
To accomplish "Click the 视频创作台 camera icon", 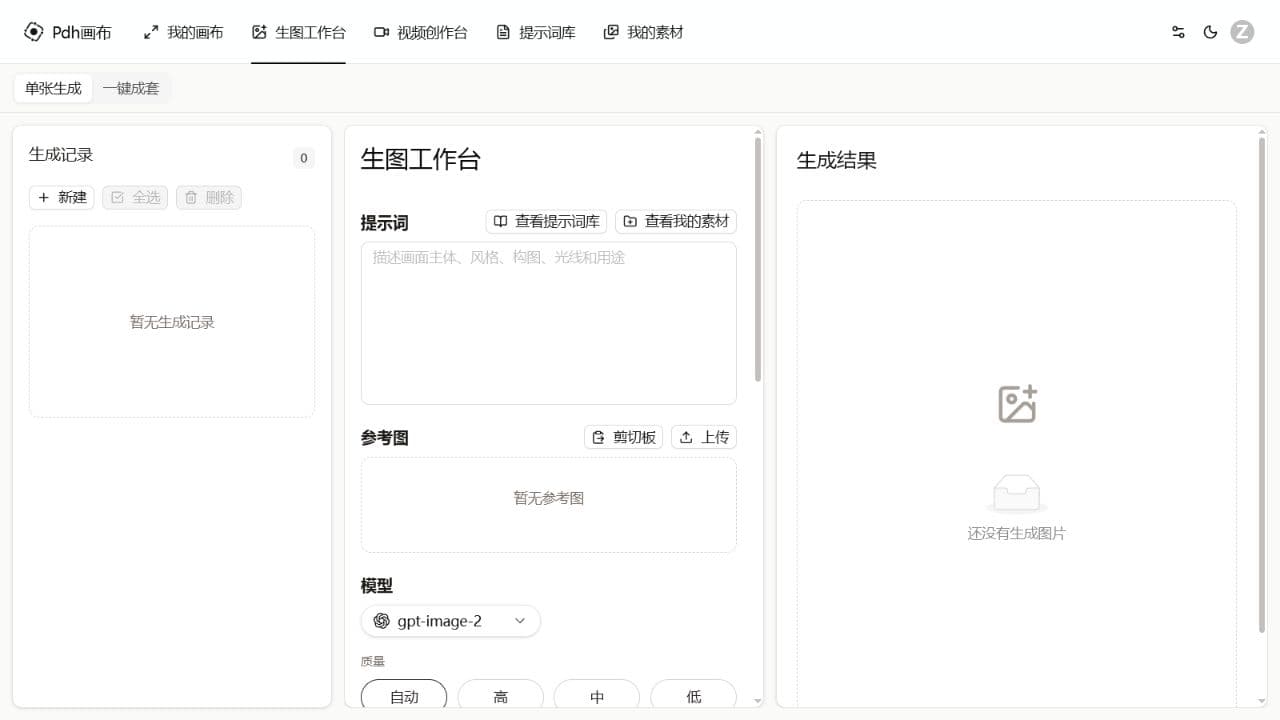I will click(381, 32).
